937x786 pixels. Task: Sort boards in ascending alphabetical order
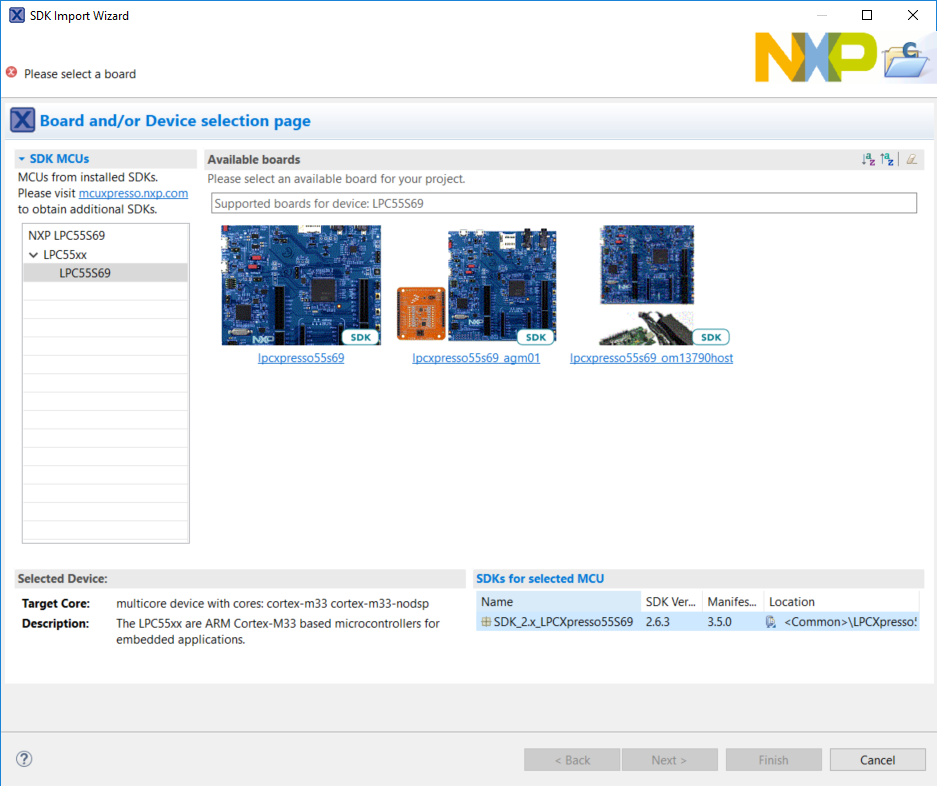click(x=868, y=160)
